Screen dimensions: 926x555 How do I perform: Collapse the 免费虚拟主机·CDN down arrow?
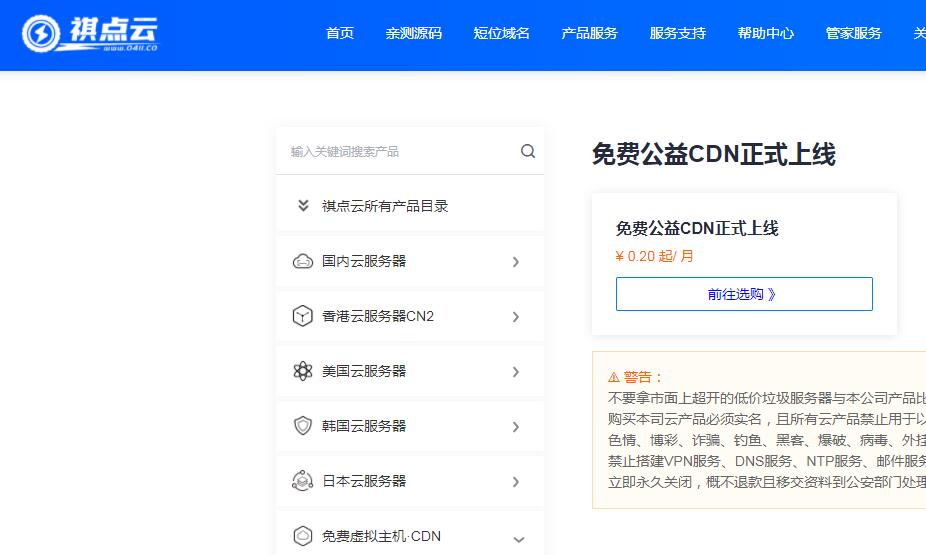point(519,539)
